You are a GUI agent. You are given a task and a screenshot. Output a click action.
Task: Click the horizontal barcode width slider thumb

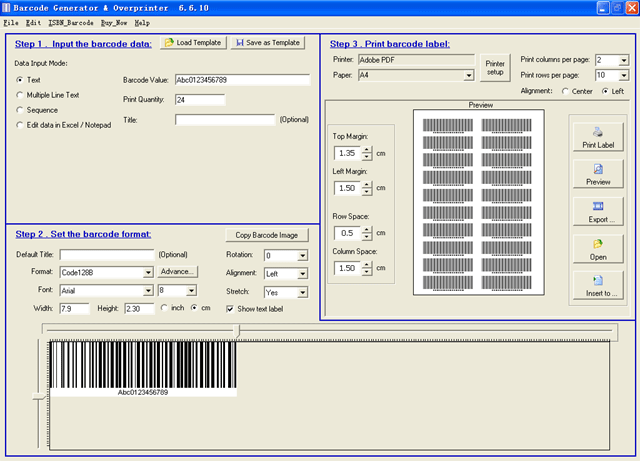click(237, 331)
